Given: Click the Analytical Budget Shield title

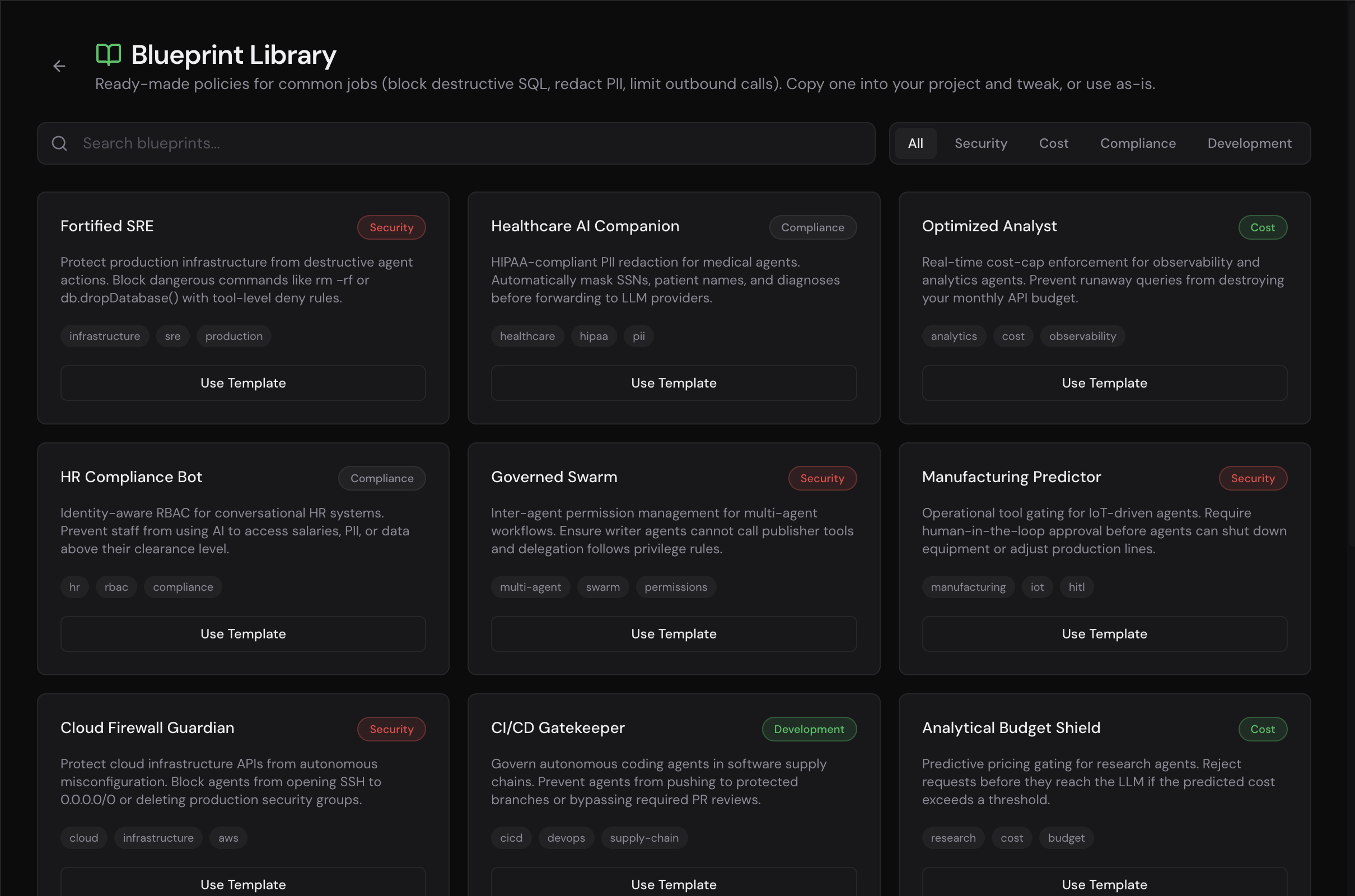Looking at the screenshot, I should [x=1011, y=728].
